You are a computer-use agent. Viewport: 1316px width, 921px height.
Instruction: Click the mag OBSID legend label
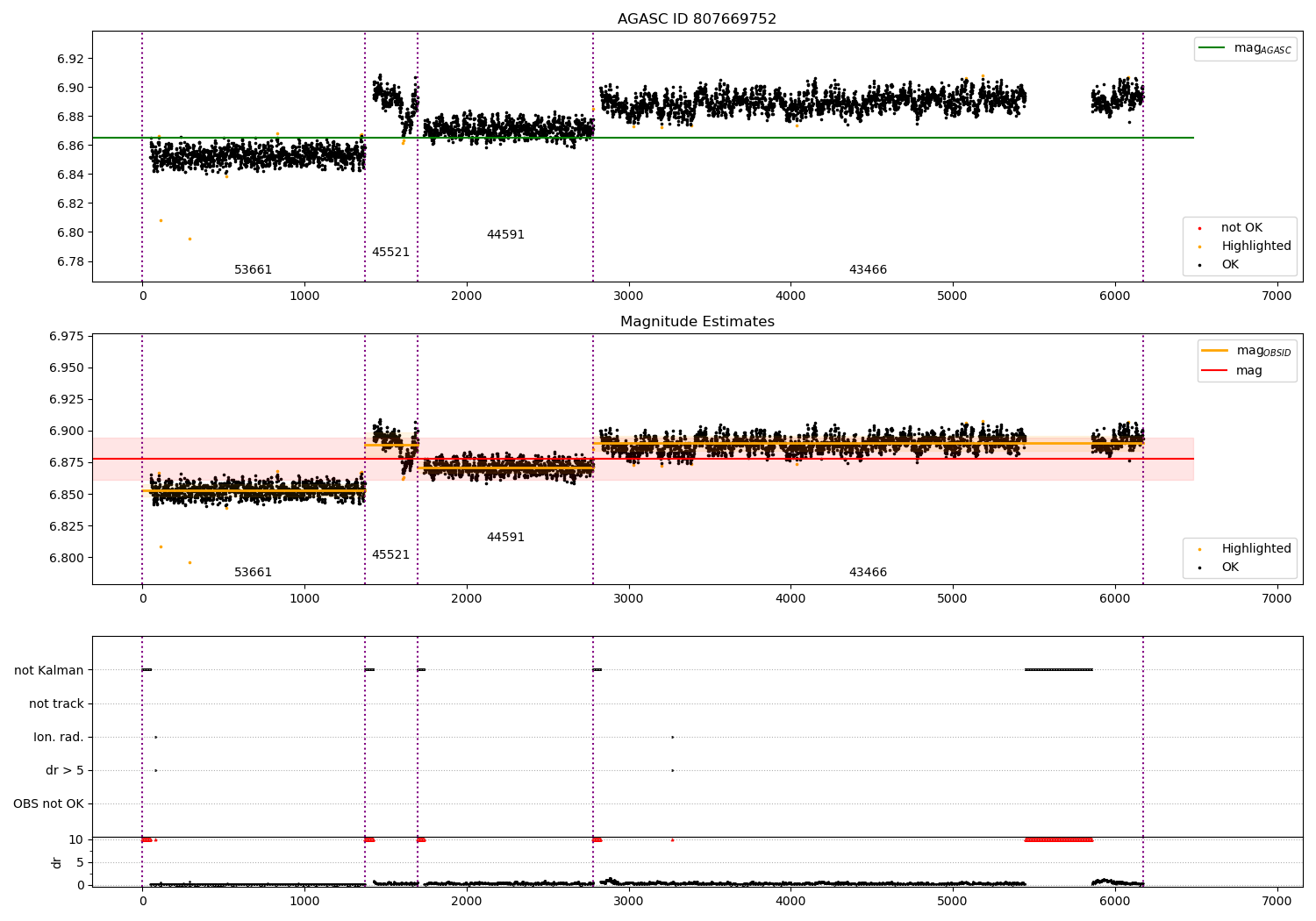1263,351
